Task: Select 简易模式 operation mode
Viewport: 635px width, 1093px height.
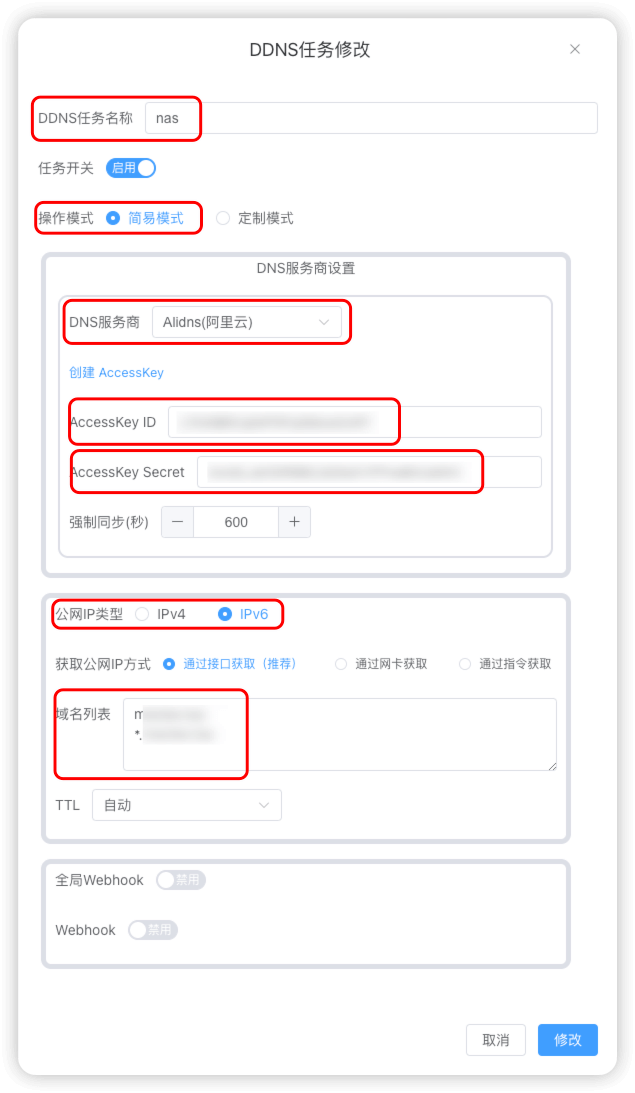Action: click(145, 218)
